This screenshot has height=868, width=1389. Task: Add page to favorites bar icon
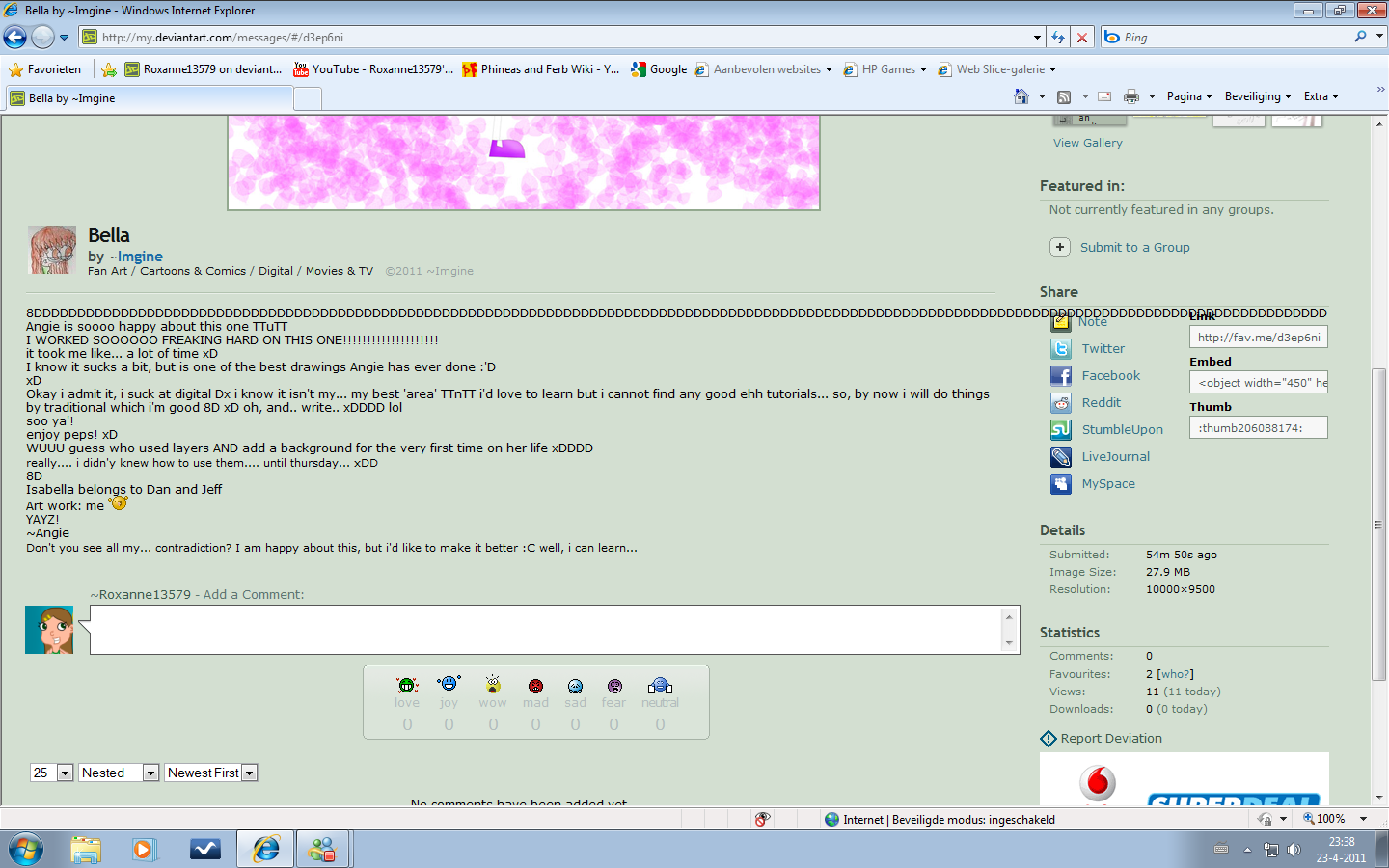[109, 69]
